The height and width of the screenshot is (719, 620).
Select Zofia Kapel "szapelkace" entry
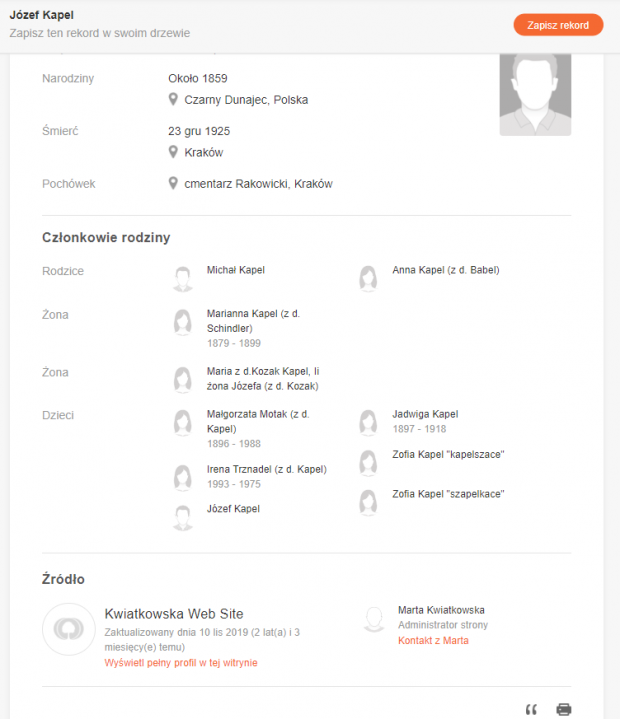pos(448,493)
